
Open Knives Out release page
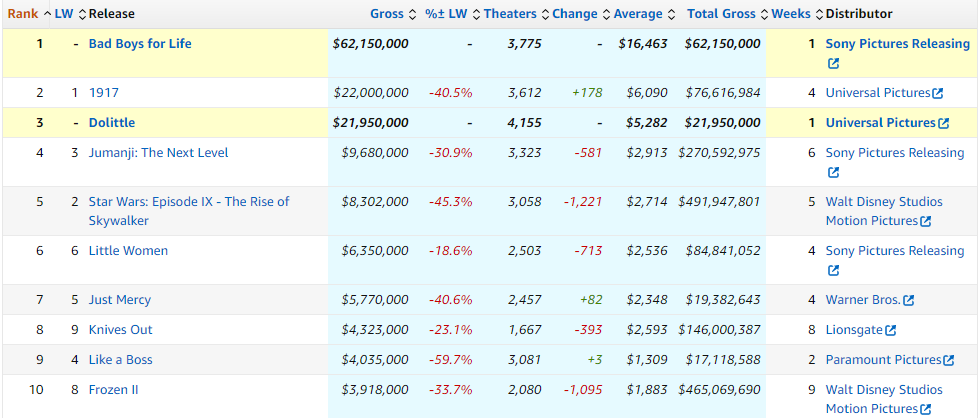tap(120, 329)
